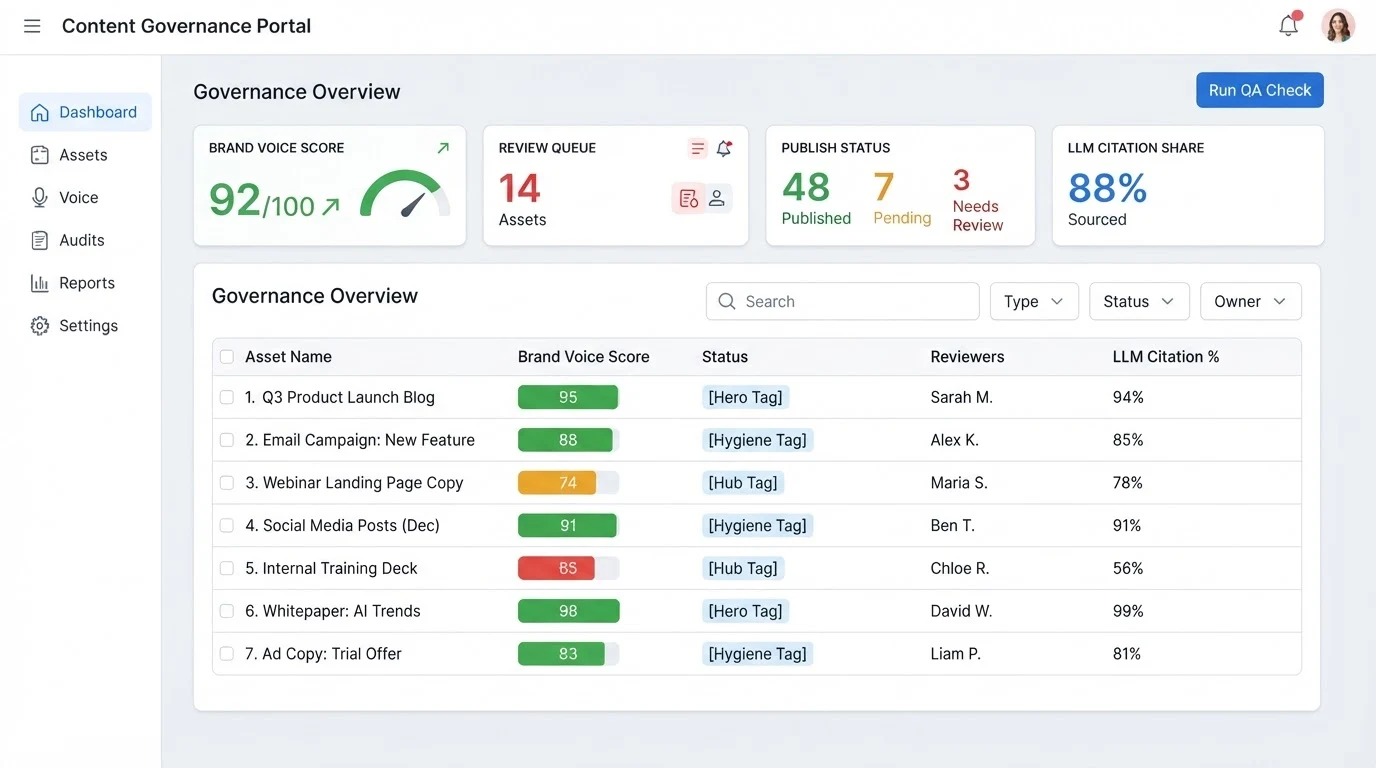Open 1. Q3 Product Launch Blog asset

point(340,397)
